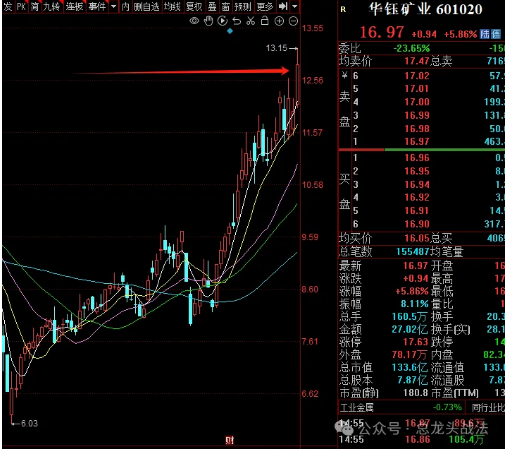506x449 pixels.
Task: Toggle the eye visibility icon above chart
Action: (194, 21)
